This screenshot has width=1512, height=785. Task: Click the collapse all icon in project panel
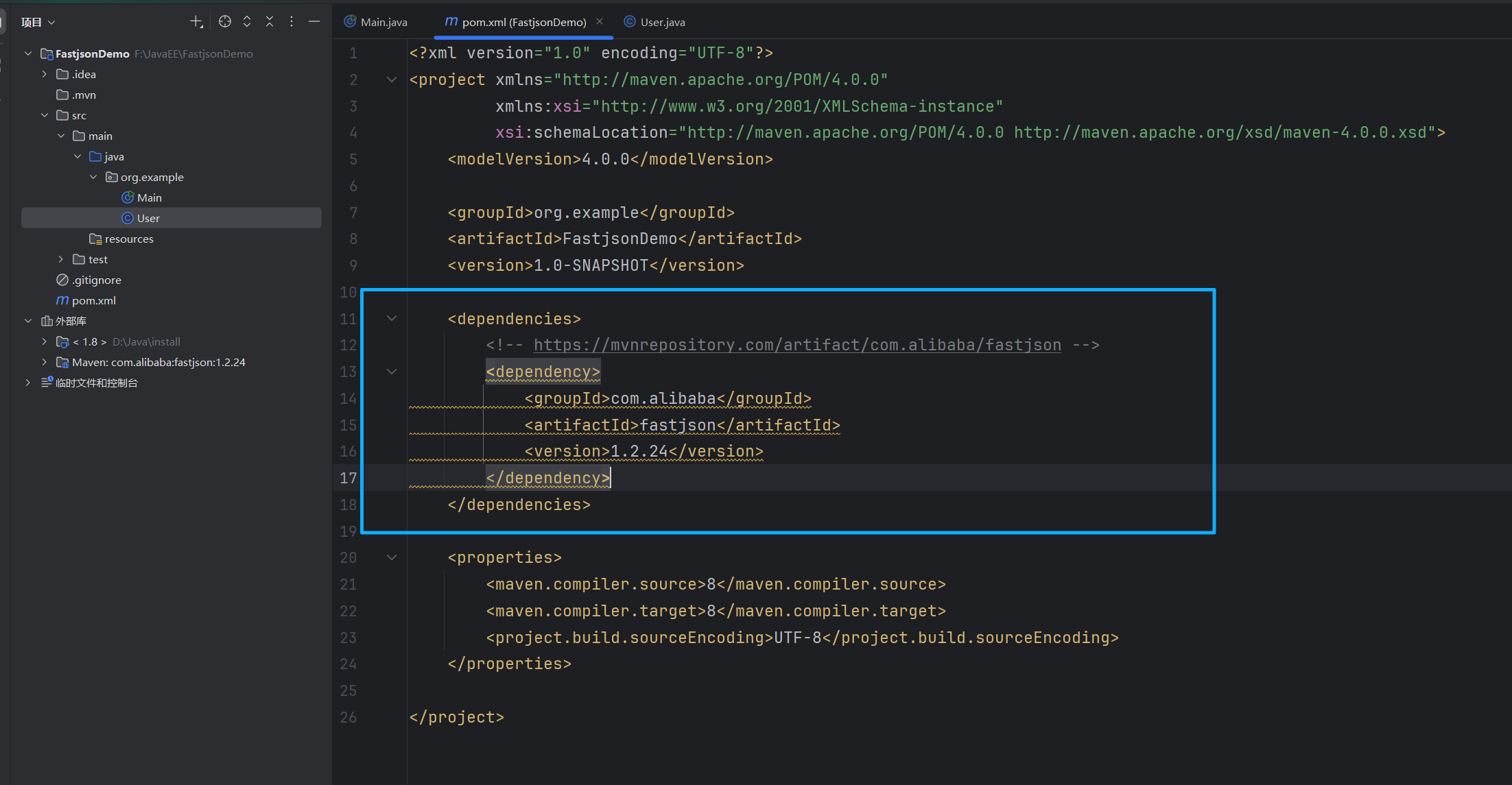(x=270, y=22)
